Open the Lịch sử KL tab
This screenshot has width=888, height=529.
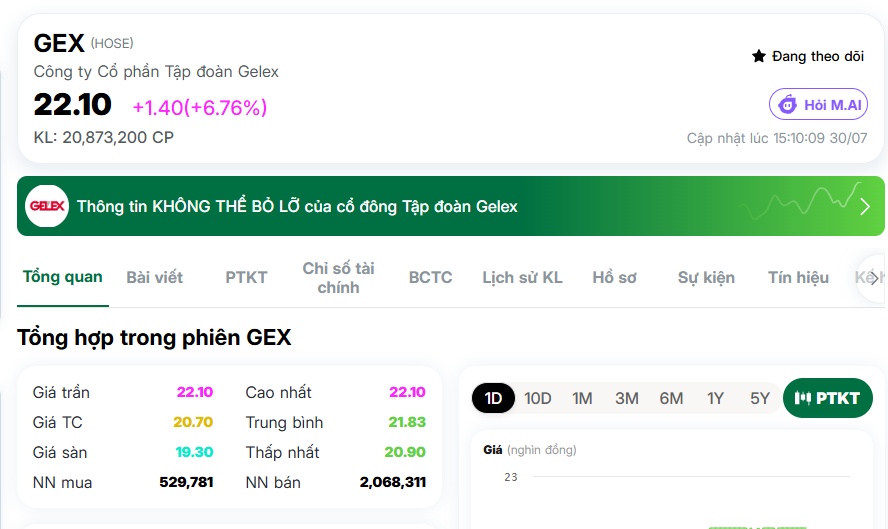(x=522, y=278)
